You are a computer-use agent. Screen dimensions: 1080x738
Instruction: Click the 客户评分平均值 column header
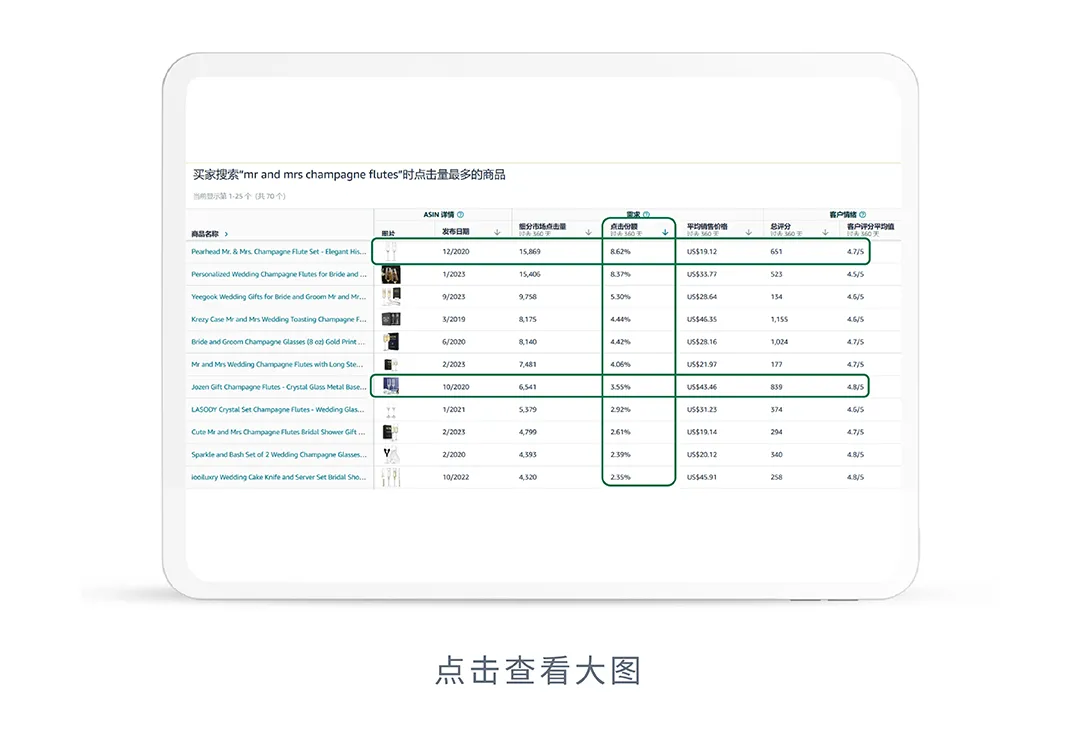point(871,226)
